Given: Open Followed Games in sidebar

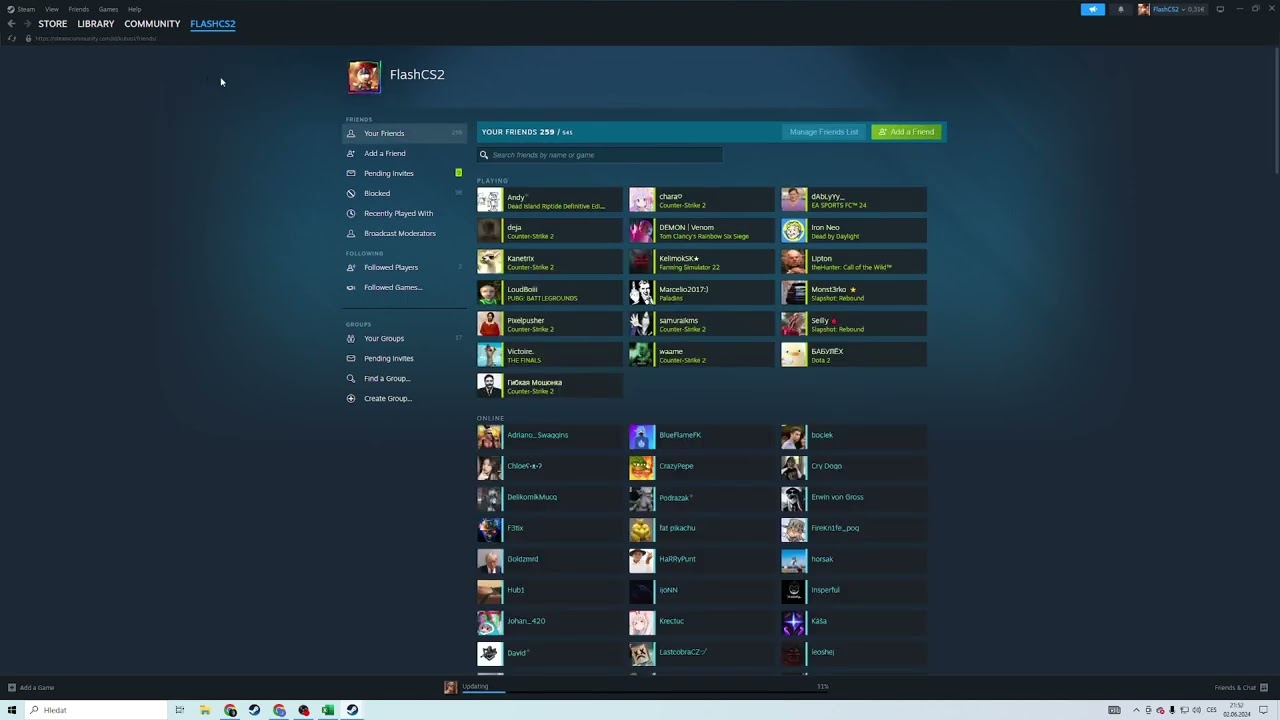Looking at the screenshot, I should click(x=393, y=287).
